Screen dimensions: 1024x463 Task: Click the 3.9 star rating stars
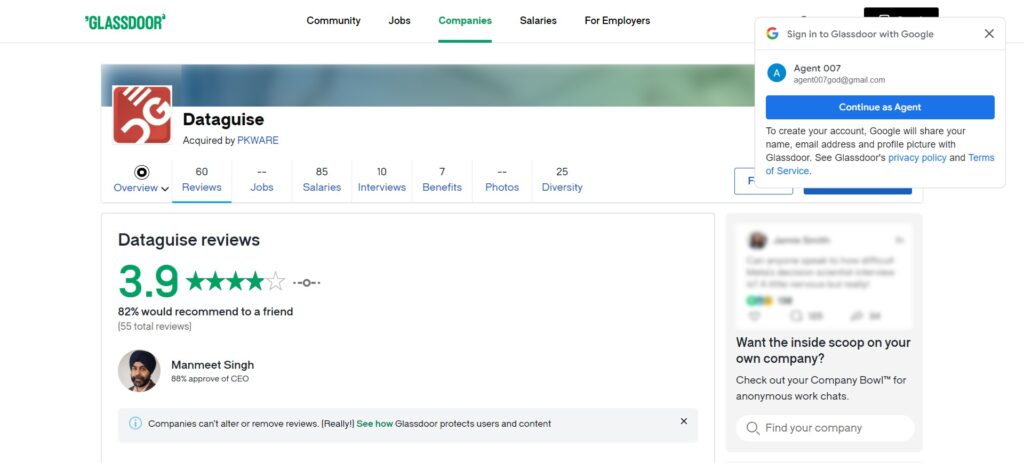[x=236, y=281]
